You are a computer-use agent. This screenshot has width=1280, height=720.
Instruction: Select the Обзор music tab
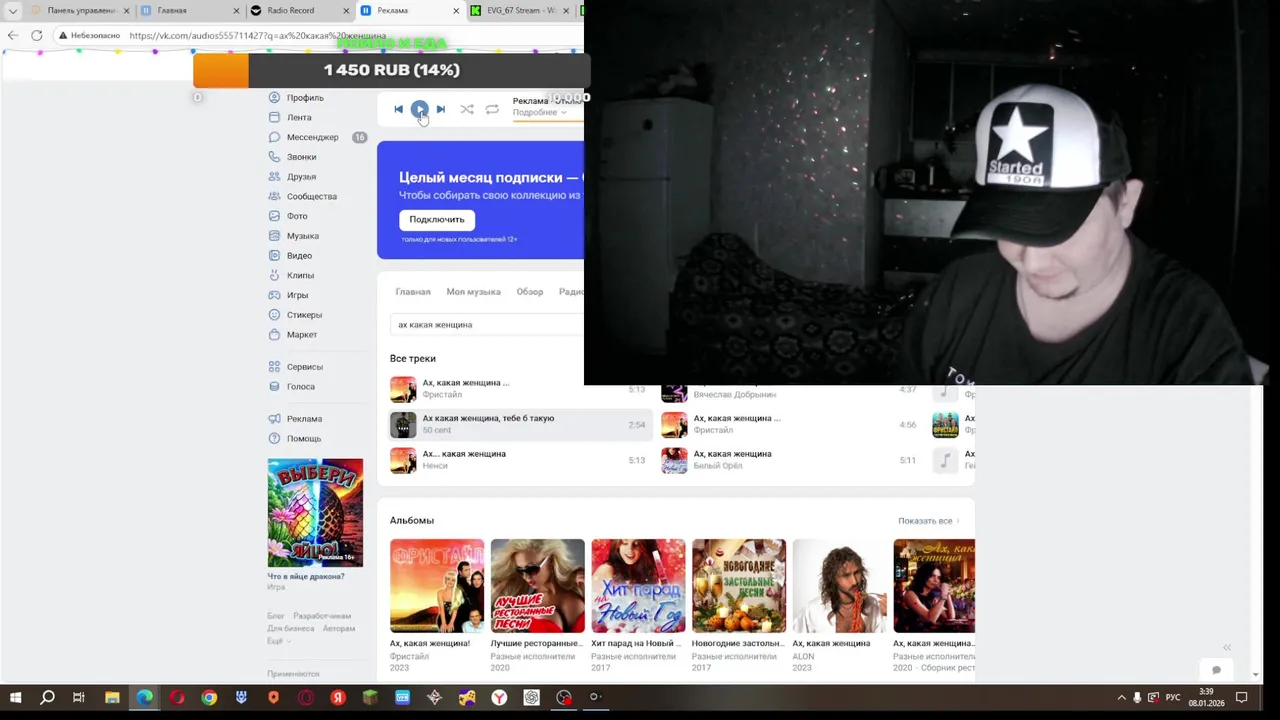click(x=530, y=292)
